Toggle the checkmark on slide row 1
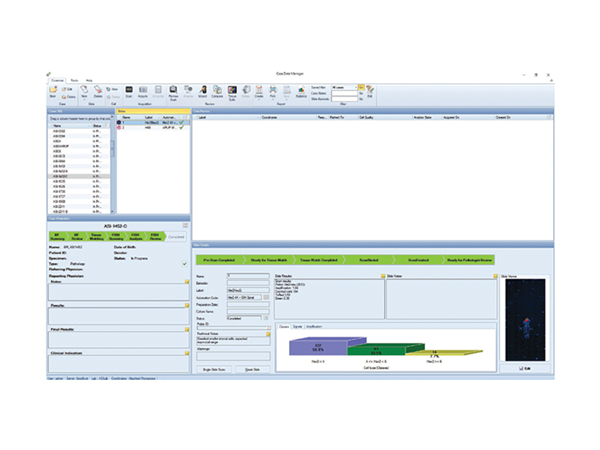Screen dimensions: 600x450 [x=182, y=122]
